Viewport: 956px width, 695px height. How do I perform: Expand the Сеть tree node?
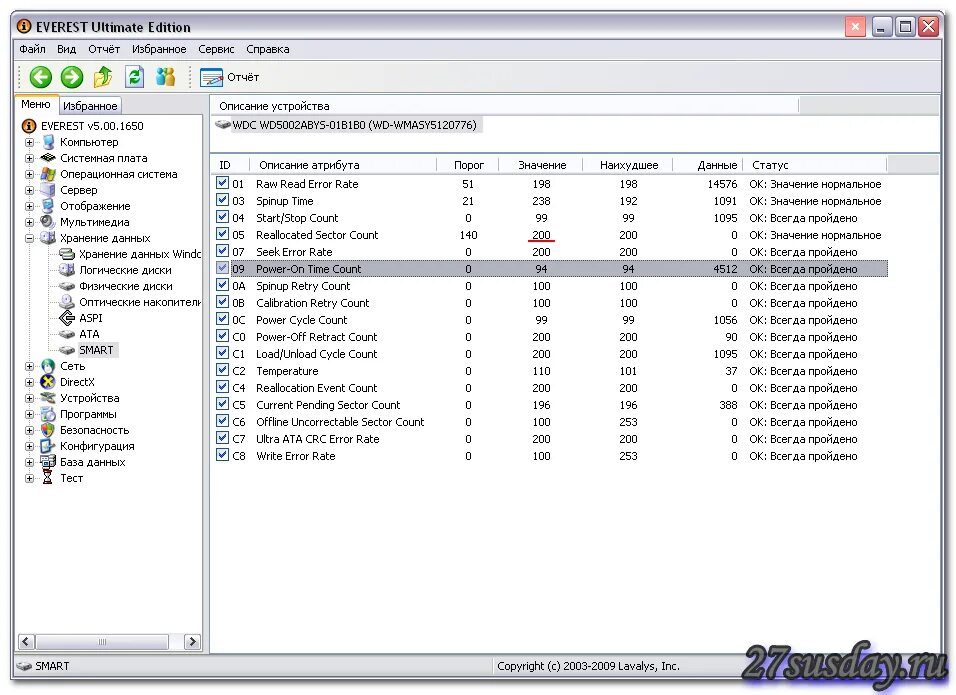pos(29,366)
